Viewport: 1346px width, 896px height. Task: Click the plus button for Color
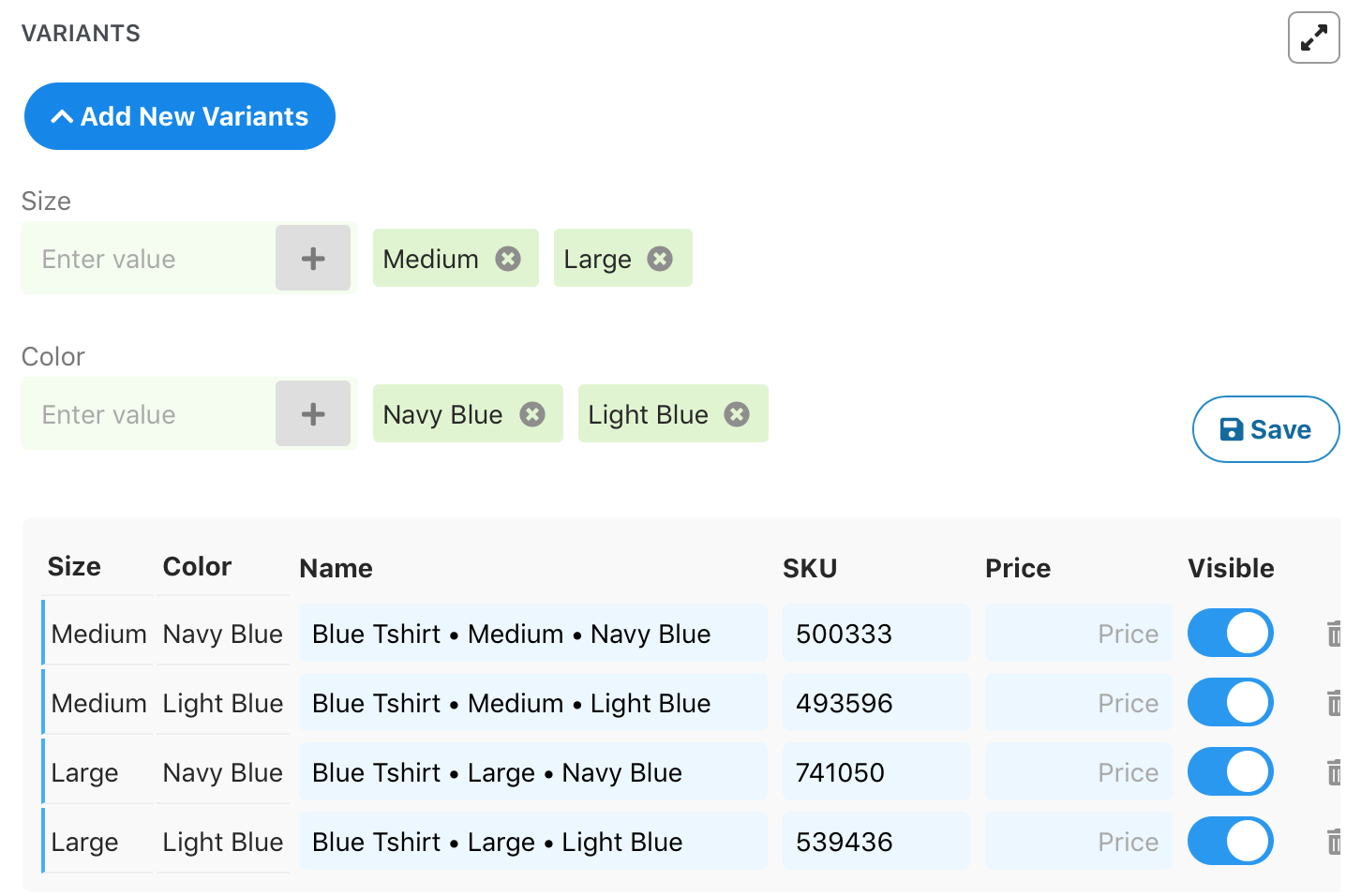(x=313, y=414)
